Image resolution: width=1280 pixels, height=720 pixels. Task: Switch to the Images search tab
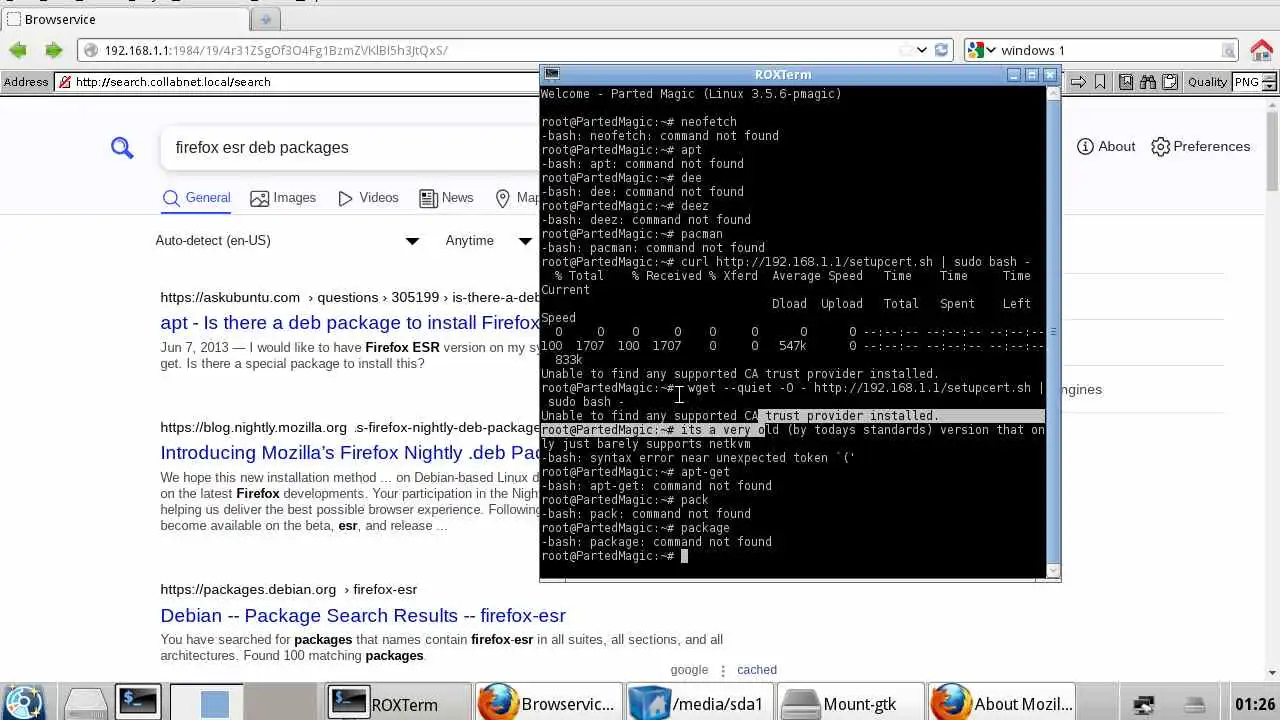283,198
